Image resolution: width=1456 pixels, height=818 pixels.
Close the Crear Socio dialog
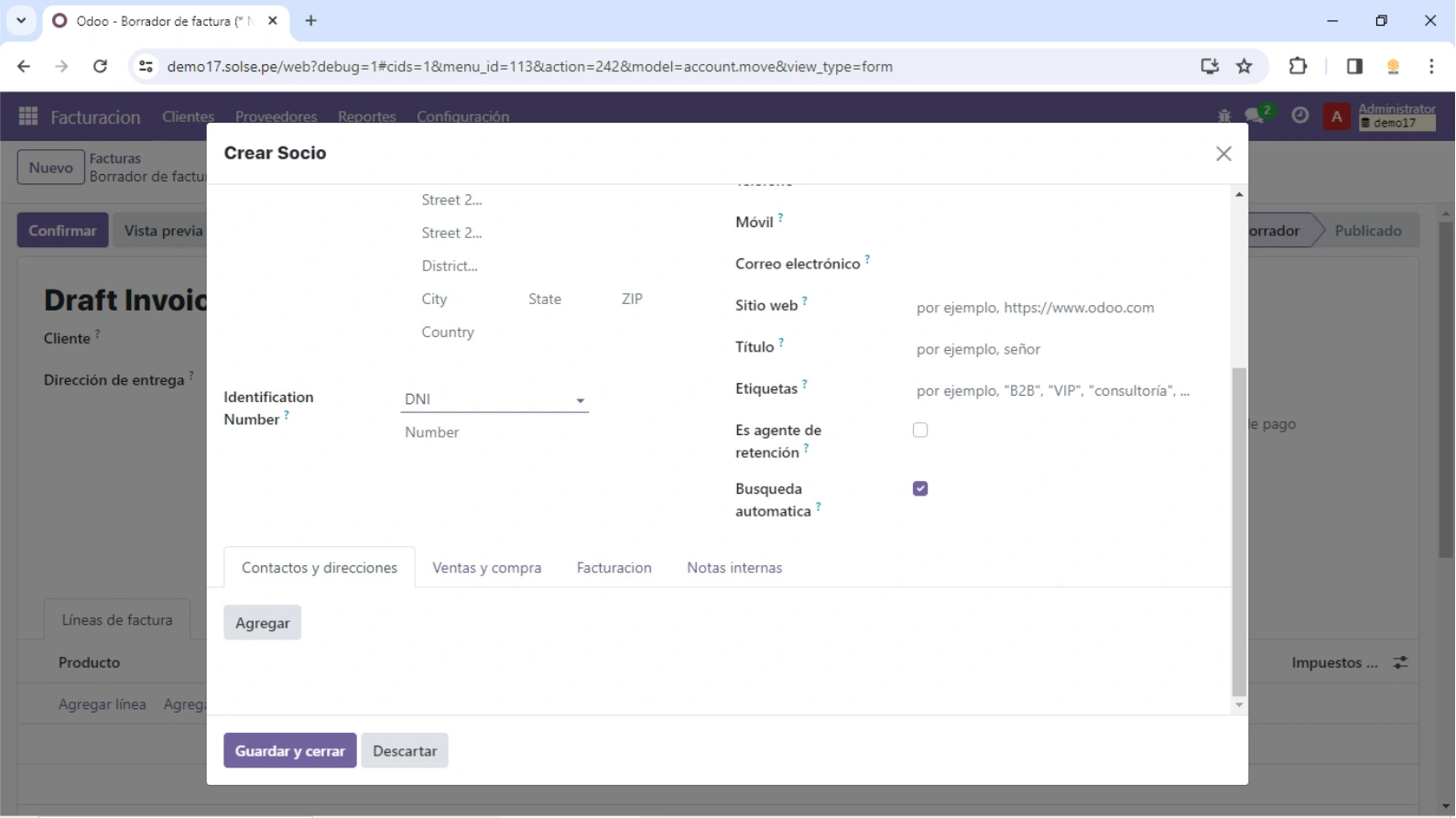pyautogui.click(x=1223, y=154)
